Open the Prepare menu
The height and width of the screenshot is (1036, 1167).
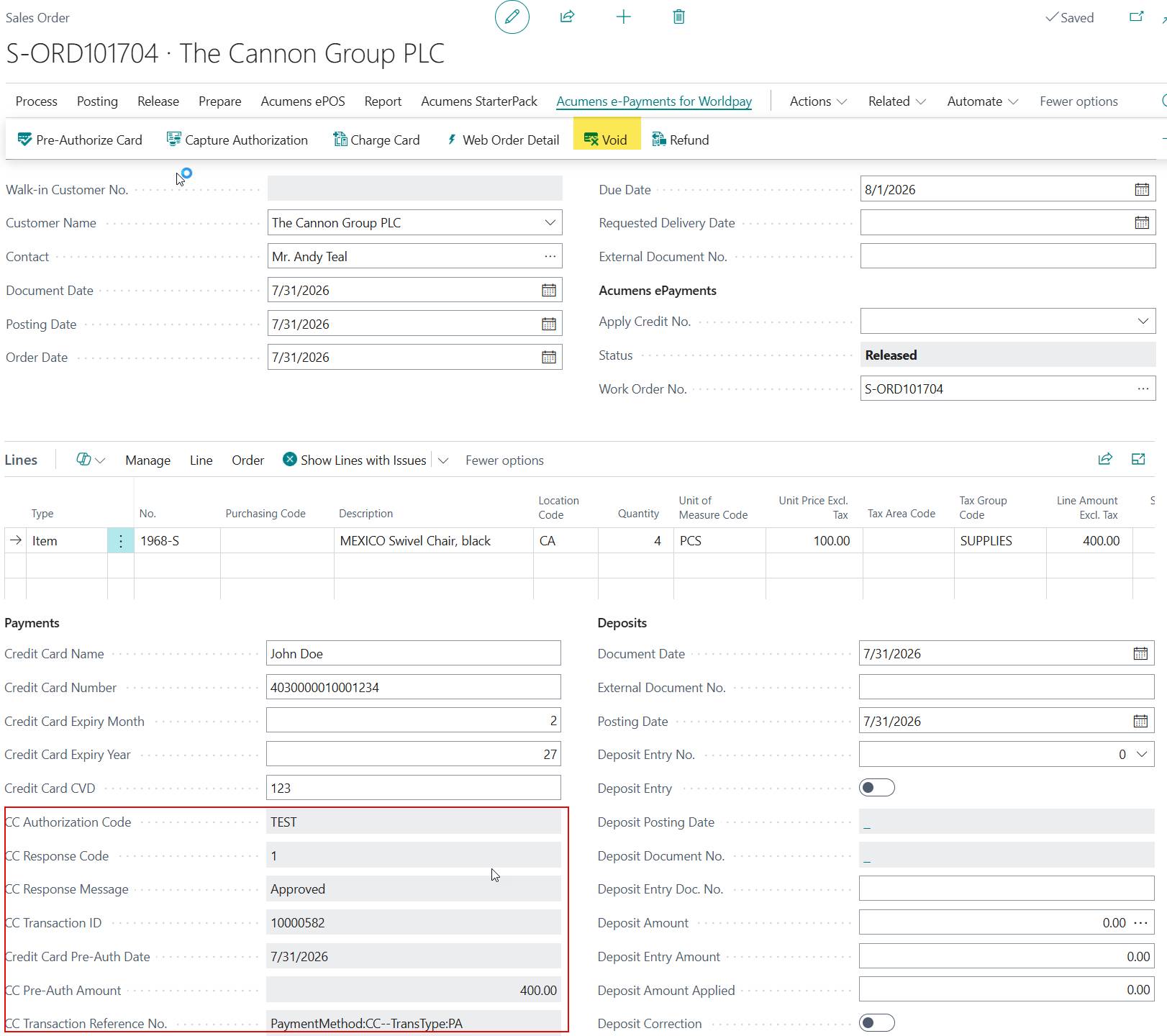(x=220, y=101)
